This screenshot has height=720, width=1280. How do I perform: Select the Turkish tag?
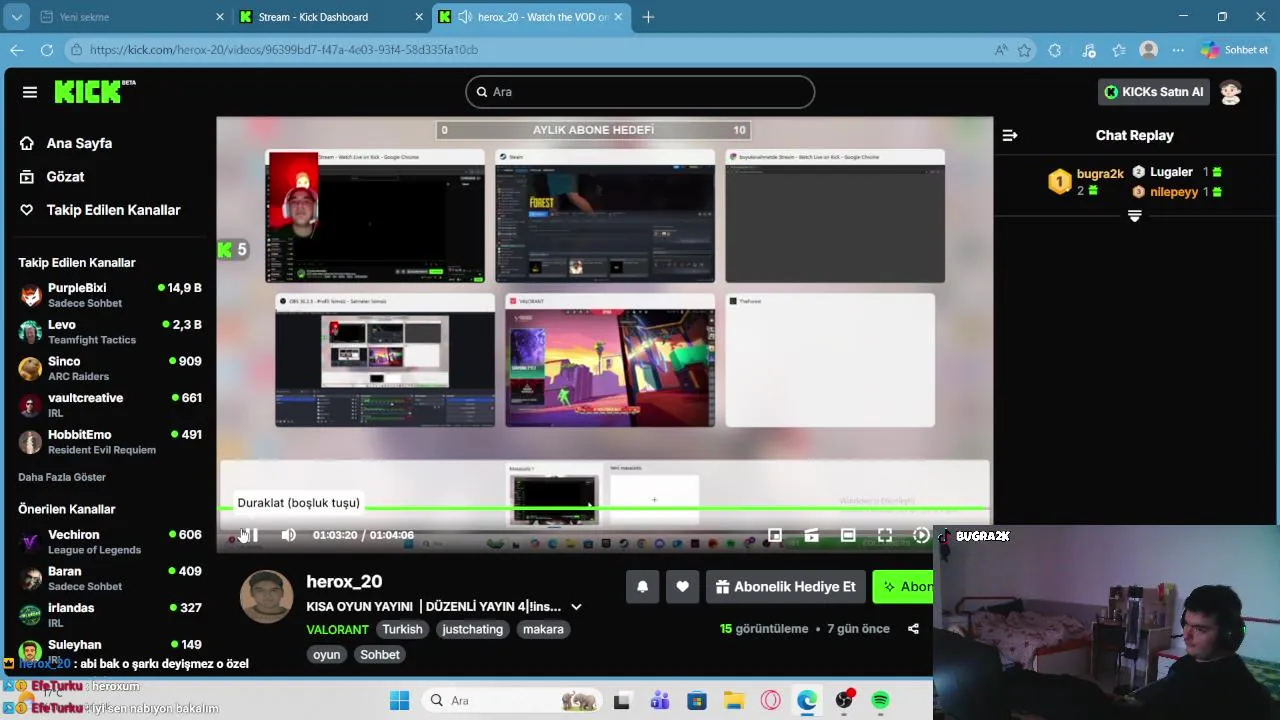[402, 629]
